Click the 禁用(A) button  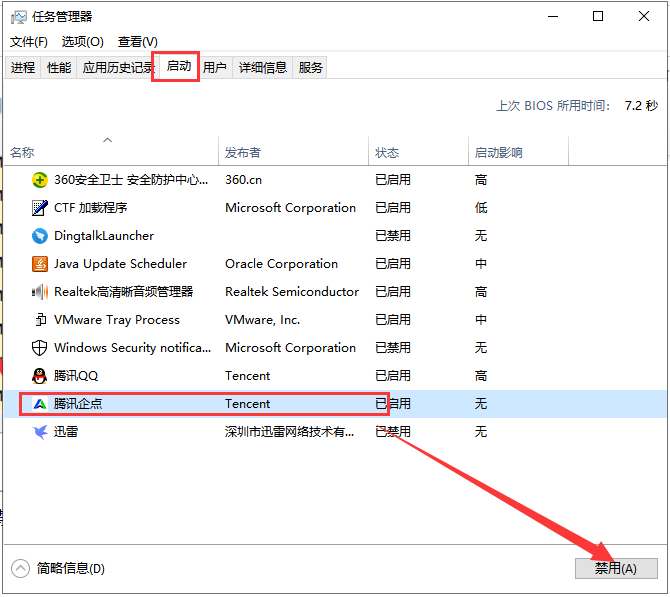click(616, 569)
